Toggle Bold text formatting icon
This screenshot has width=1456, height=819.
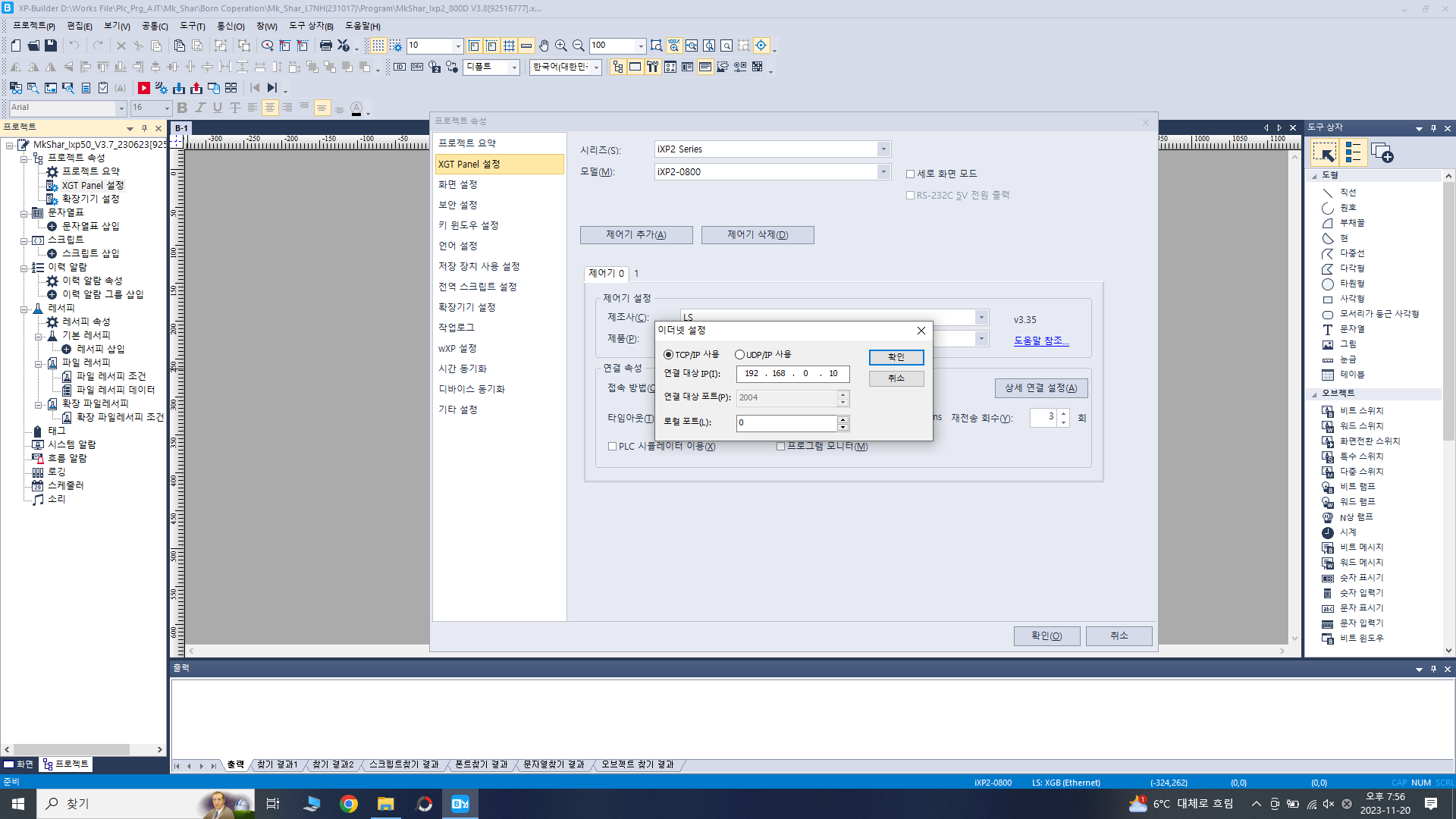click(x=182, y=108)
